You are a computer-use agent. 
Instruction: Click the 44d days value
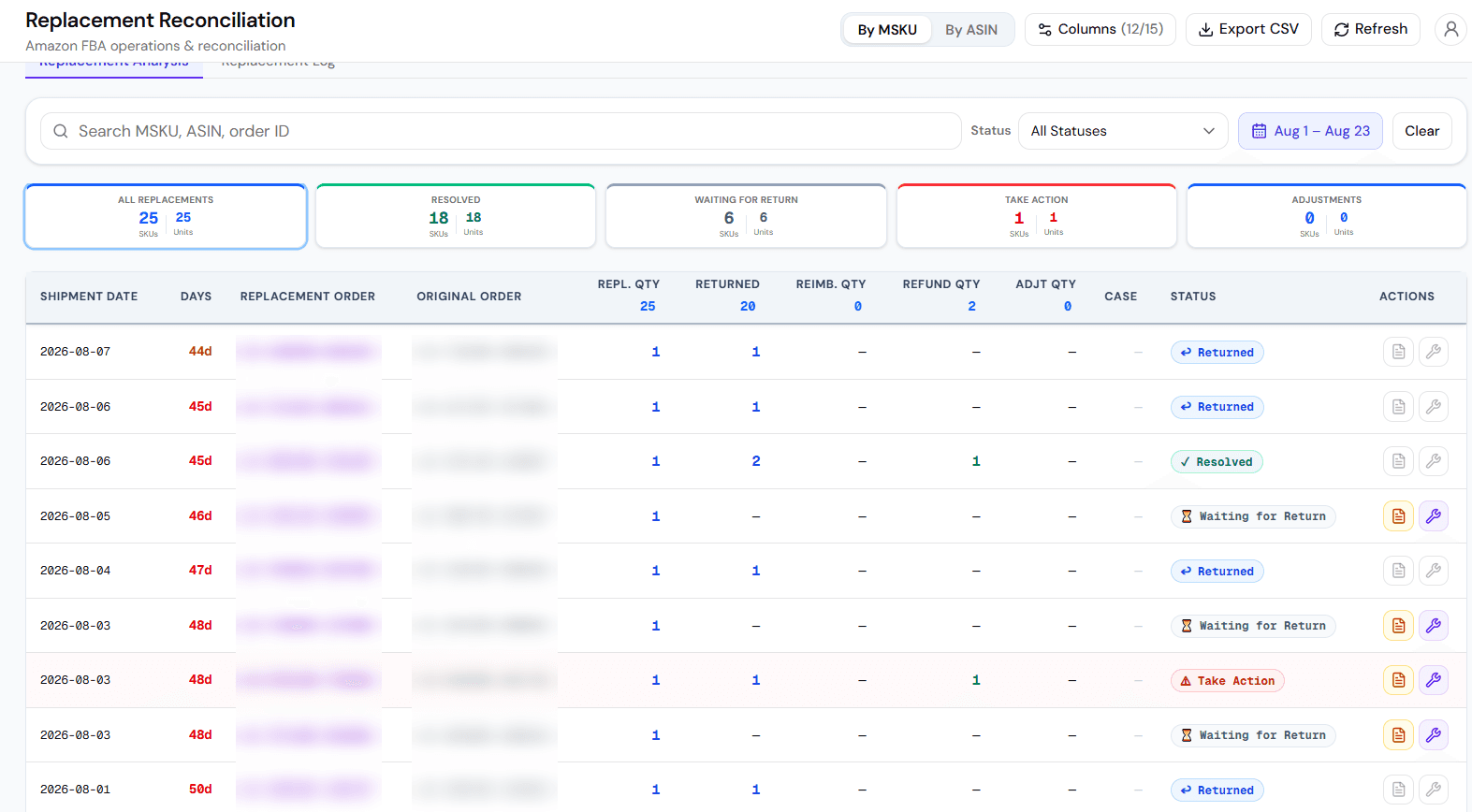200,352
